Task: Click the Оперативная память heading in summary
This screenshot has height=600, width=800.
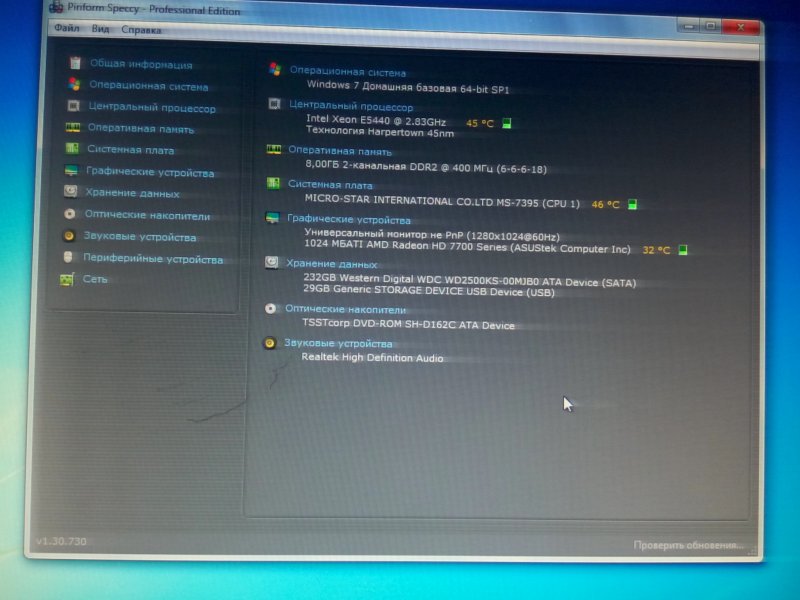Action: click(340, 150)
